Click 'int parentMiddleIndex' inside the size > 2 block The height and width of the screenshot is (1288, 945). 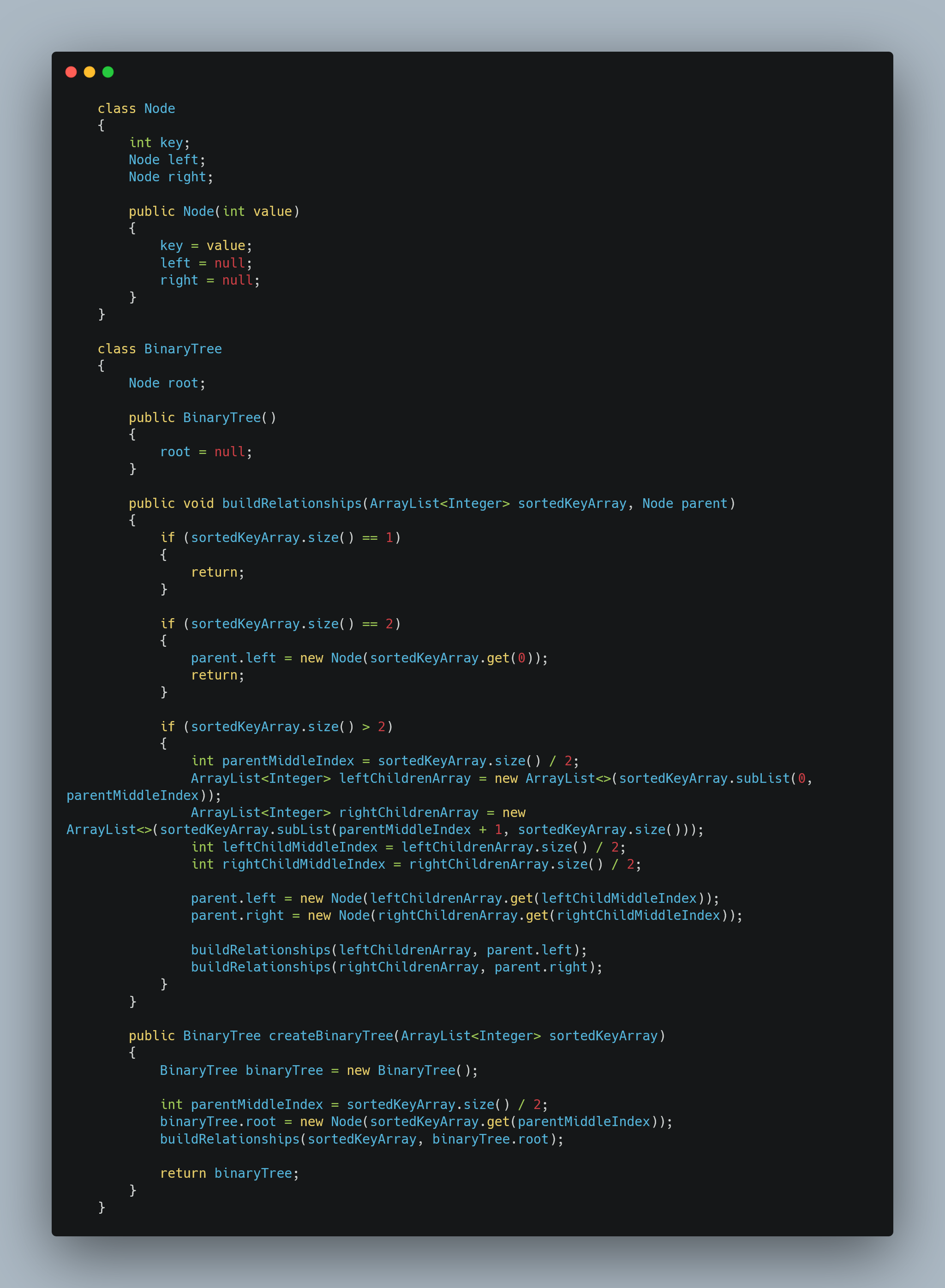click(272, 761)
